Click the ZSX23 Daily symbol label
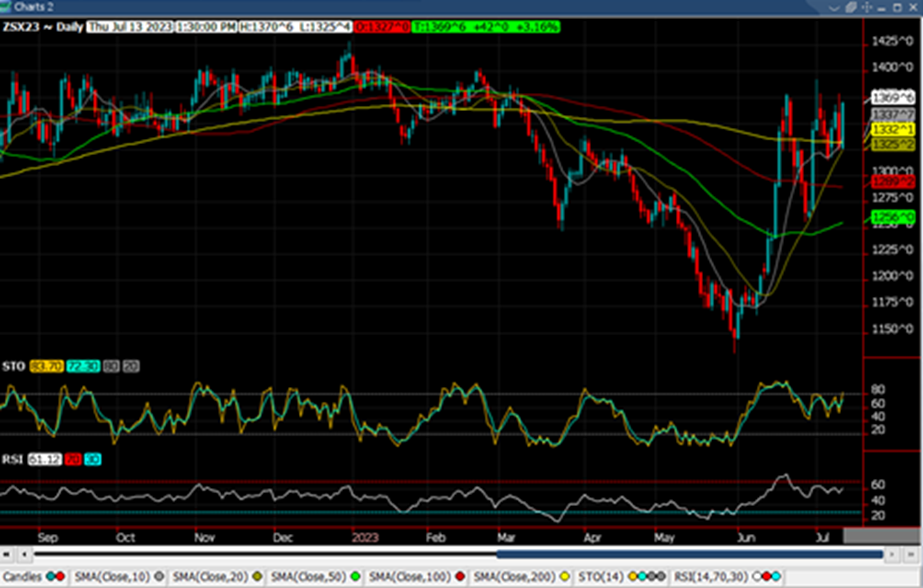Image resolution: width=923 pixels, height=588 pixels. [43, 27]
